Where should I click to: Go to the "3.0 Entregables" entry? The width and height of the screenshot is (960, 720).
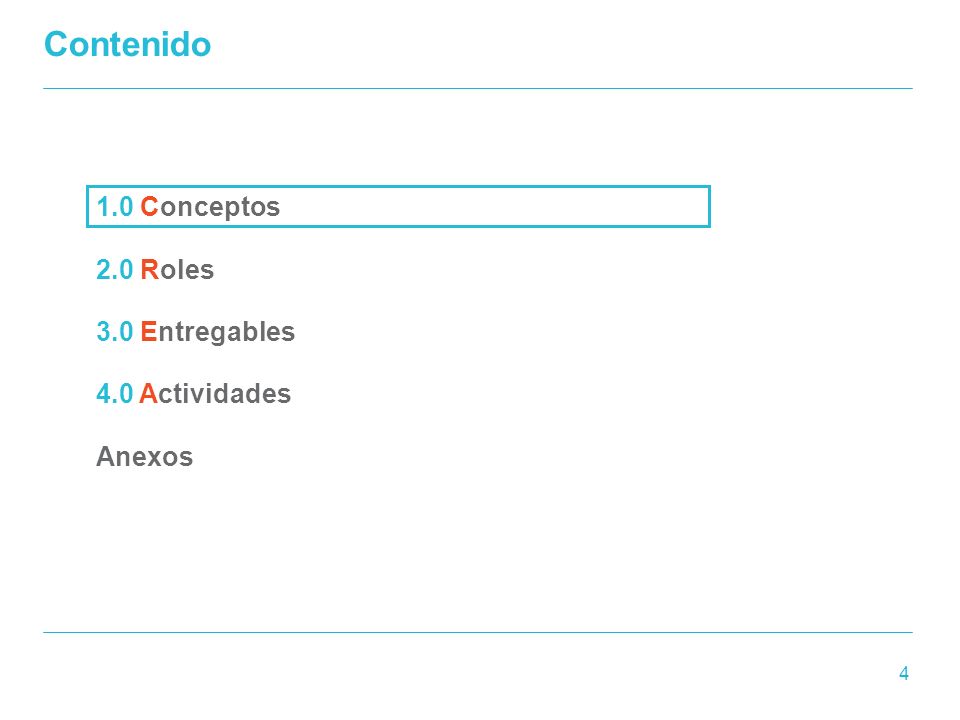(195, 332)
